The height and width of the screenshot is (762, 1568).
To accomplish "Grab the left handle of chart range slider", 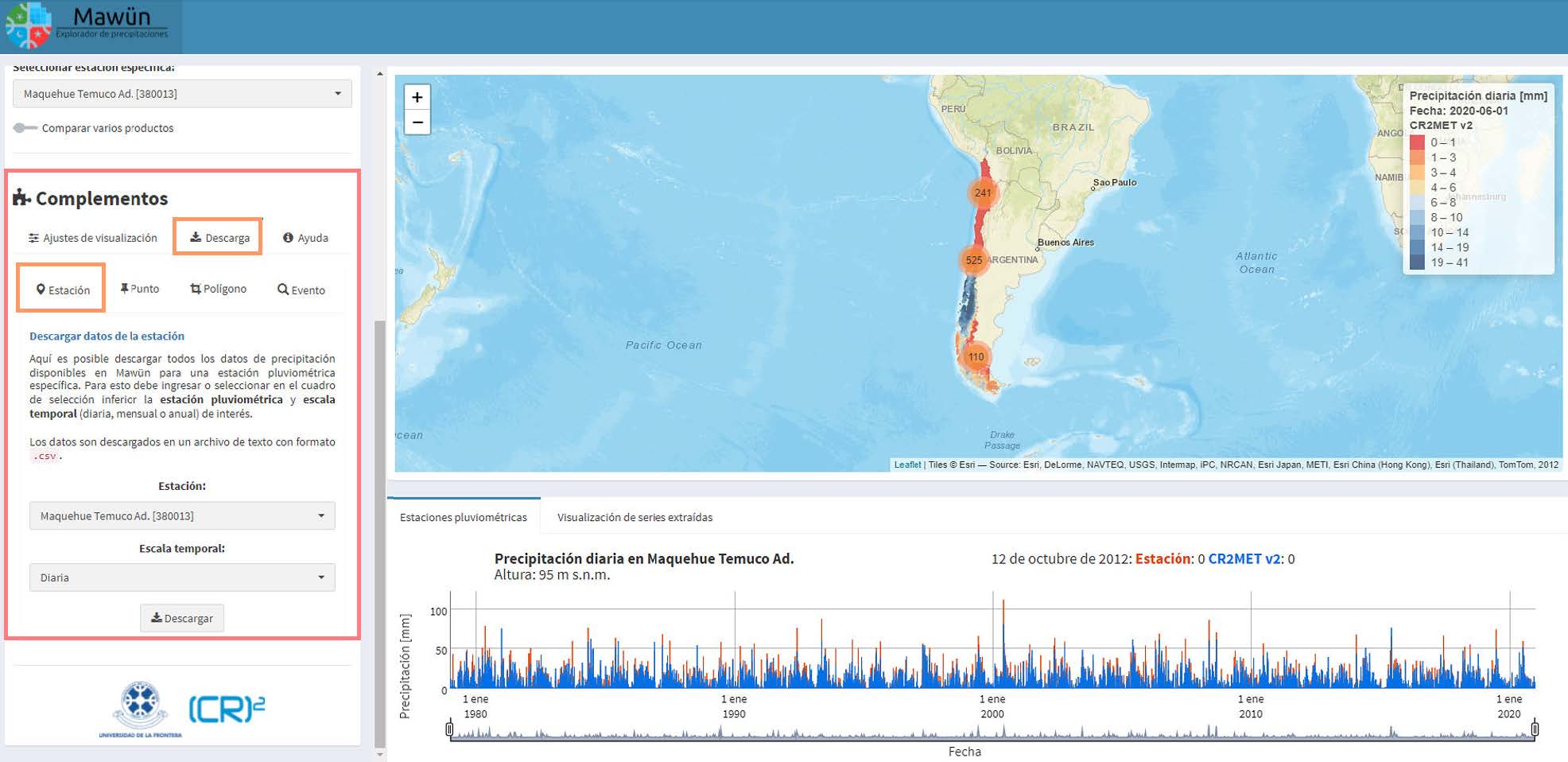I will tap(450, 729).
